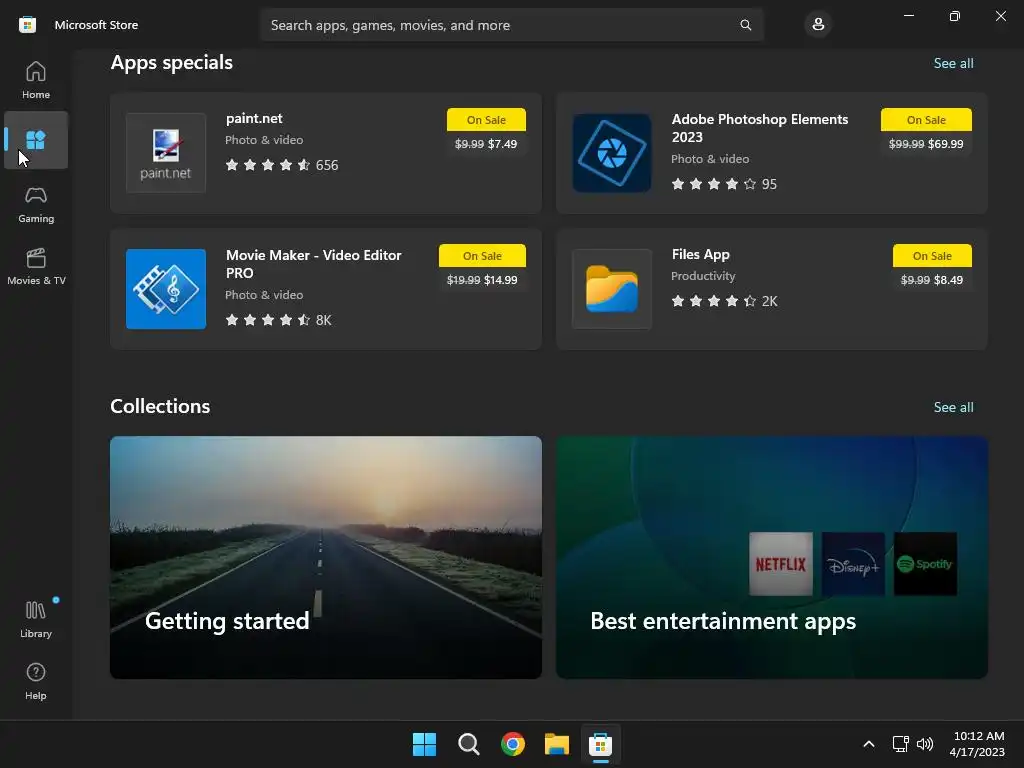1024x768 pixels.
Task: Click the Productivity category label
Action: [x=703, y=276]
